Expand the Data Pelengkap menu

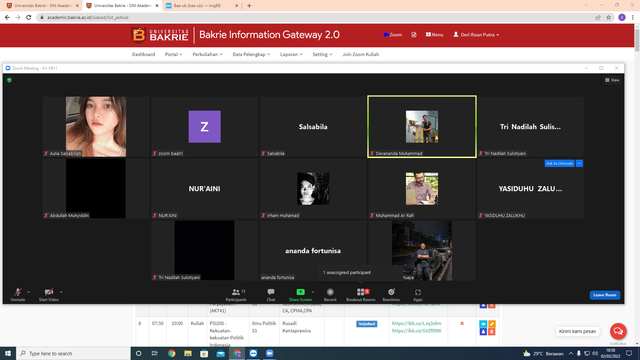[x=251, y=54]
